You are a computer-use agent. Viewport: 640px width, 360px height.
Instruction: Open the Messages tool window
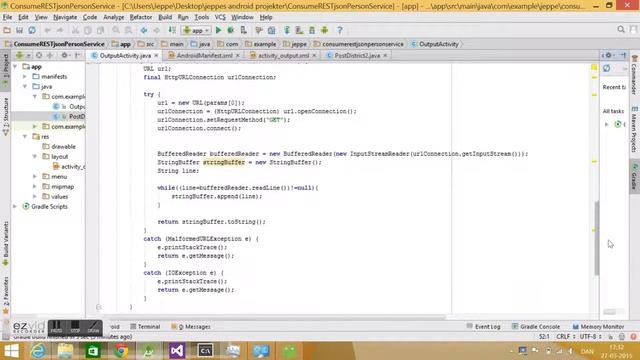click(x=191, y=327)
